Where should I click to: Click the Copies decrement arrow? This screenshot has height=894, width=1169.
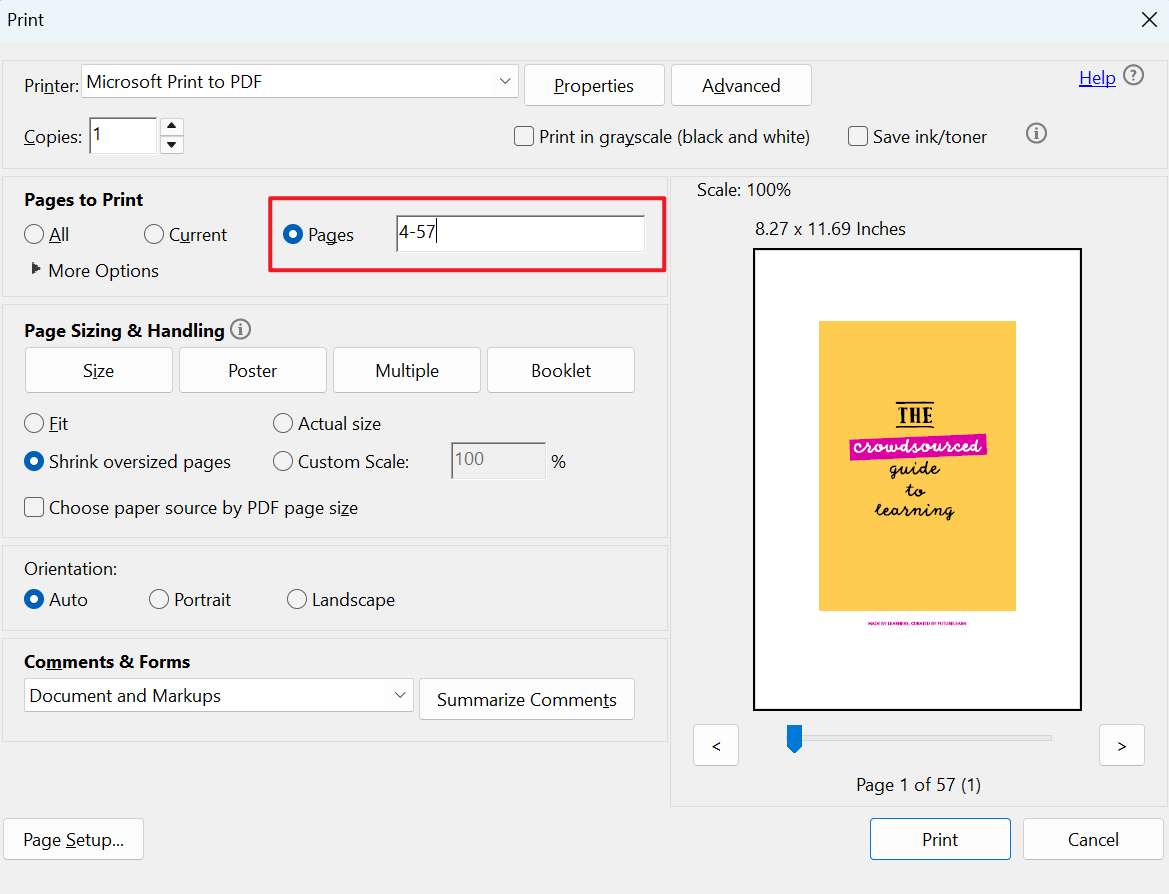coord(172,143)
